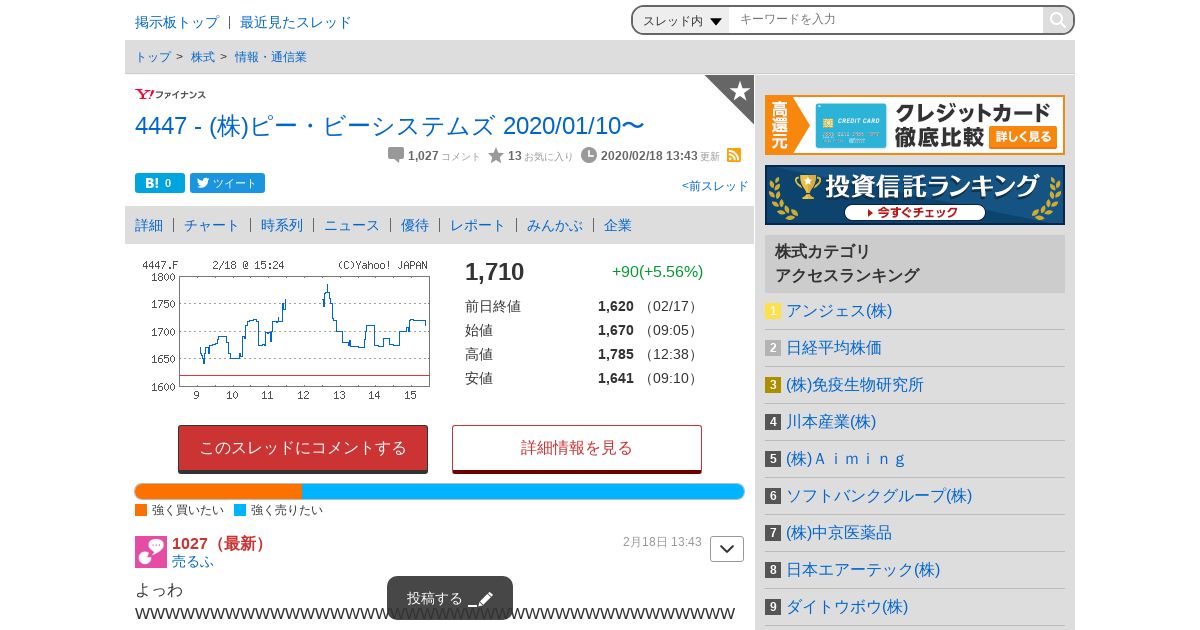Click the blue 強く売りたい legend swatch
Screen dimensions: 1200x630
coord(240,510)
